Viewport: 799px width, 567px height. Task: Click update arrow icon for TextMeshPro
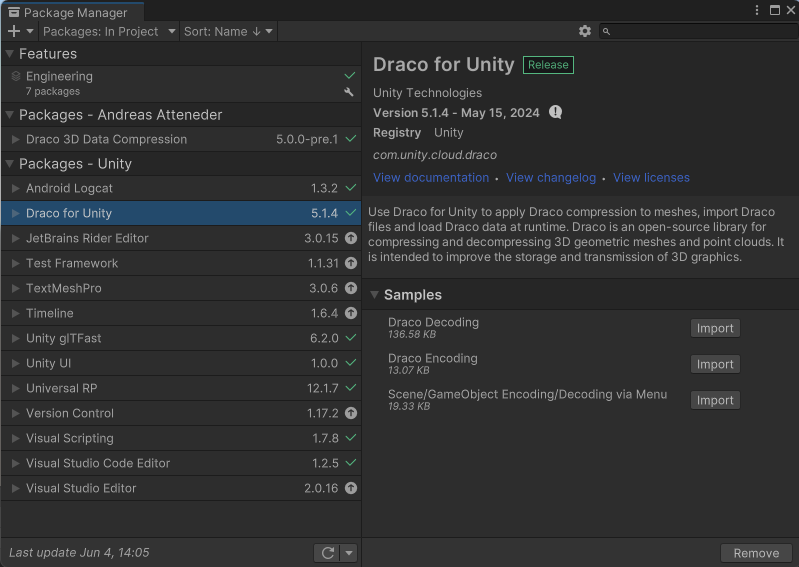(x=351, y=288)
